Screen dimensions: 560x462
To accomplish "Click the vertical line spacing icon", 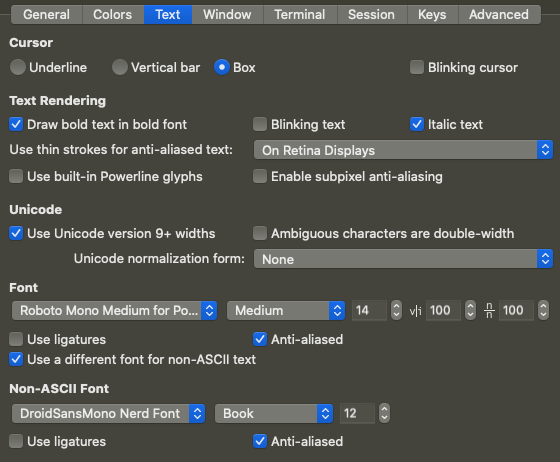I will [489, 311].
